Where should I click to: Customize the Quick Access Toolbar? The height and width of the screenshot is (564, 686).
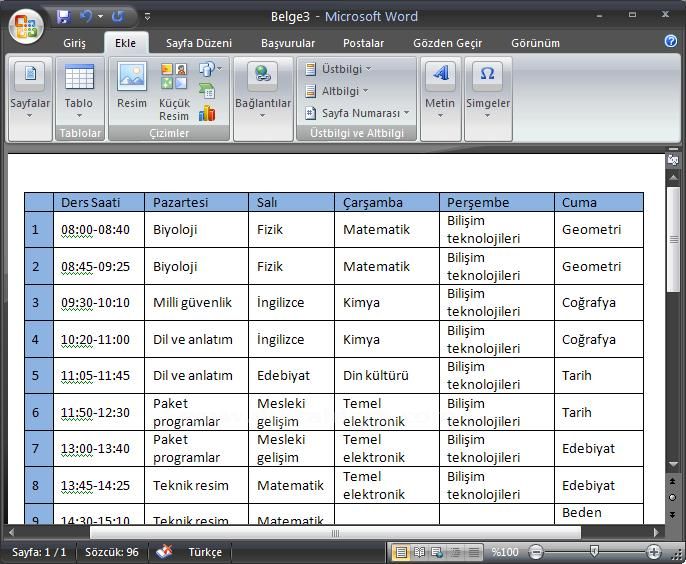[147, 17]
